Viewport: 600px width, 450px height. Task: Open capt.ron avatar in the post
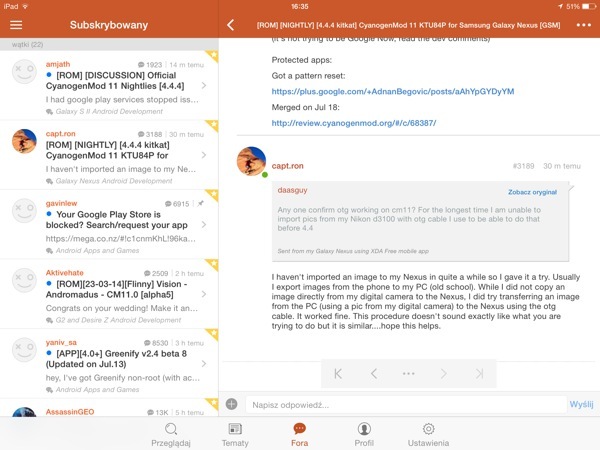click(x=251, y=161)
